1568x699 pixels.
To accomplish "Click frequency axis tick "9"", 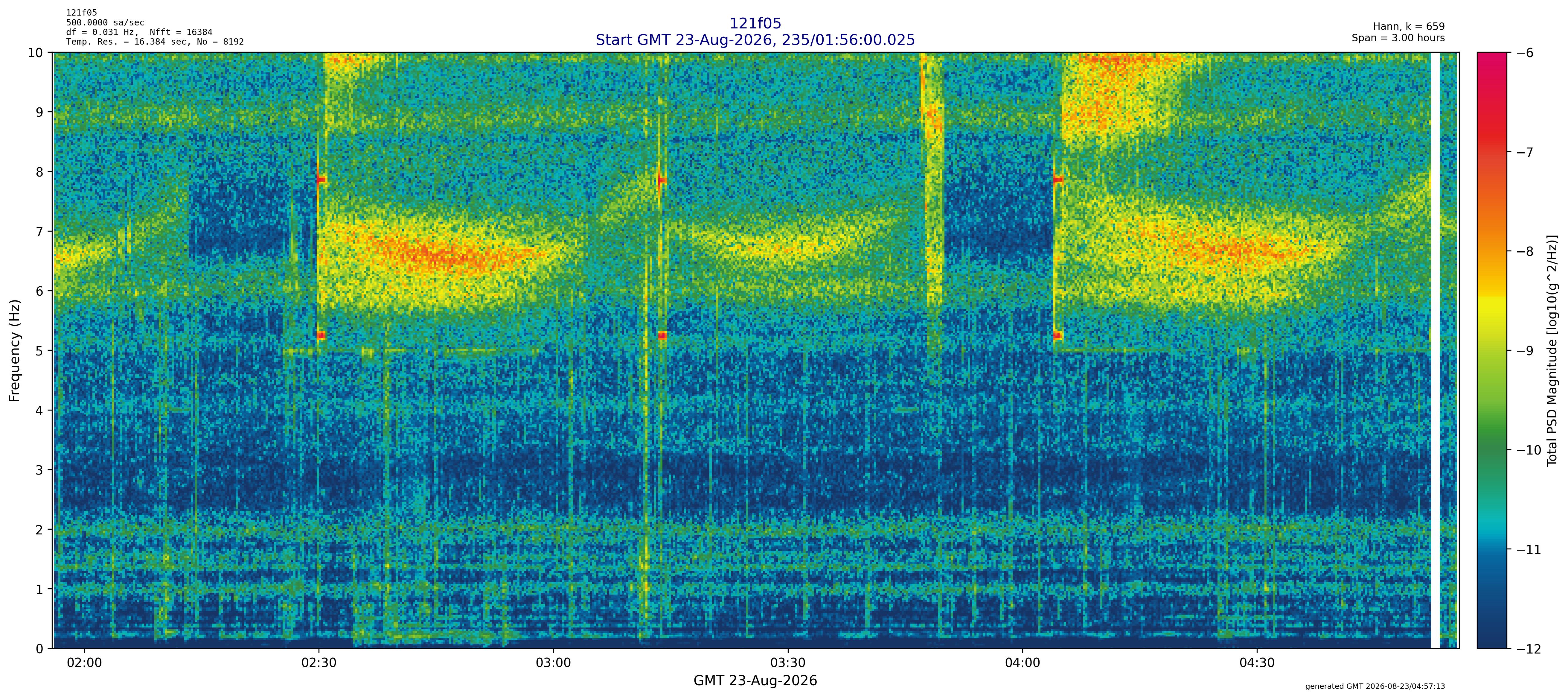I will (x=39, y=113).
